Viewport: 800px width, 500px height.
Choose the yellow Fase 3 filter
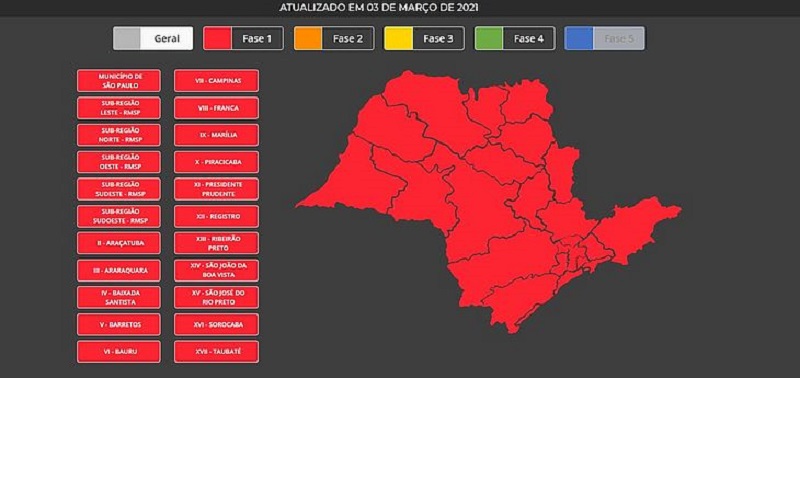(424, 38)
